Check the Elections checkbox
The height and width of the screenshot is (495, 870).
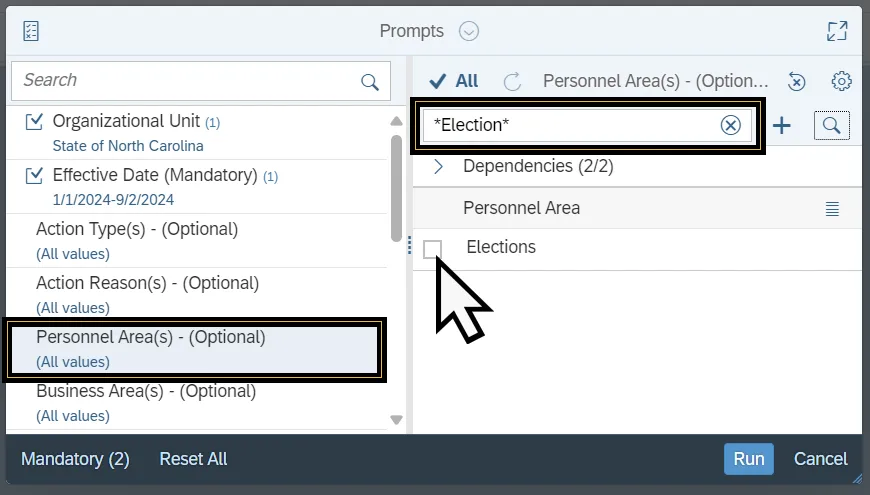pos(432,249)
